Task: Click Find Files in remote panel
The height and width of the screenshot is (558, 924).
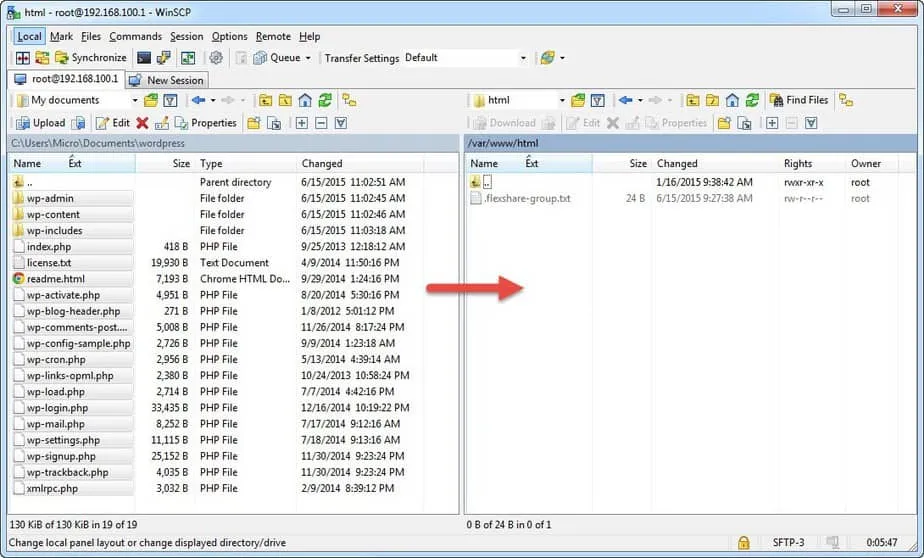Action: pyautogui.click(x=798, y=100)
